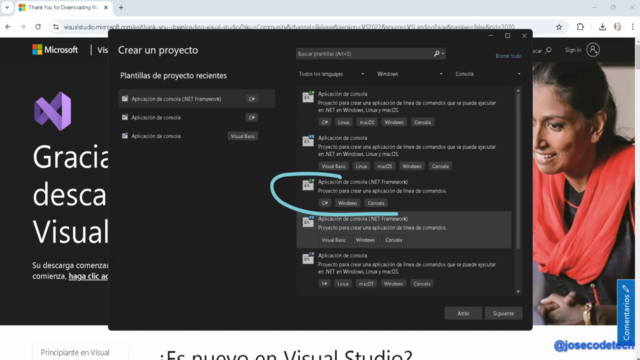This screenshot has width=640, height=360.
Task: Bookmark this page with the star icon
Action: pyautogui.click(x=559, y=27)
